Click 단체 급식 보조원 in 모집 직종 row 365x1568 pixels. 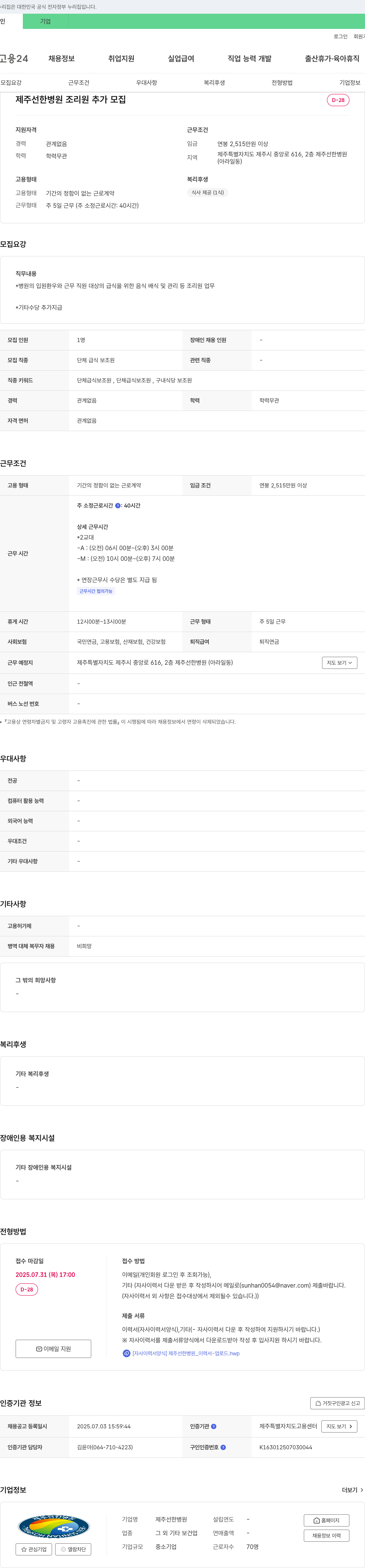[96, 360]
